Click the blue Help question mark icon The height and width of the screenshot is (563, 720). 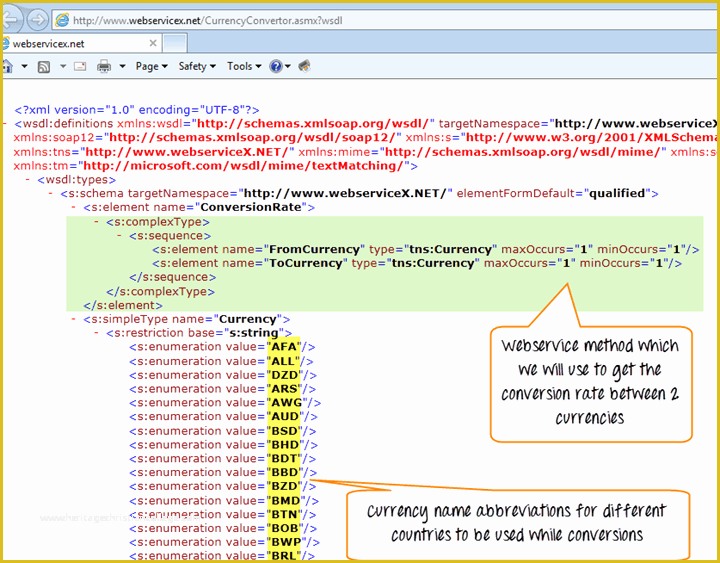(276, 67)
